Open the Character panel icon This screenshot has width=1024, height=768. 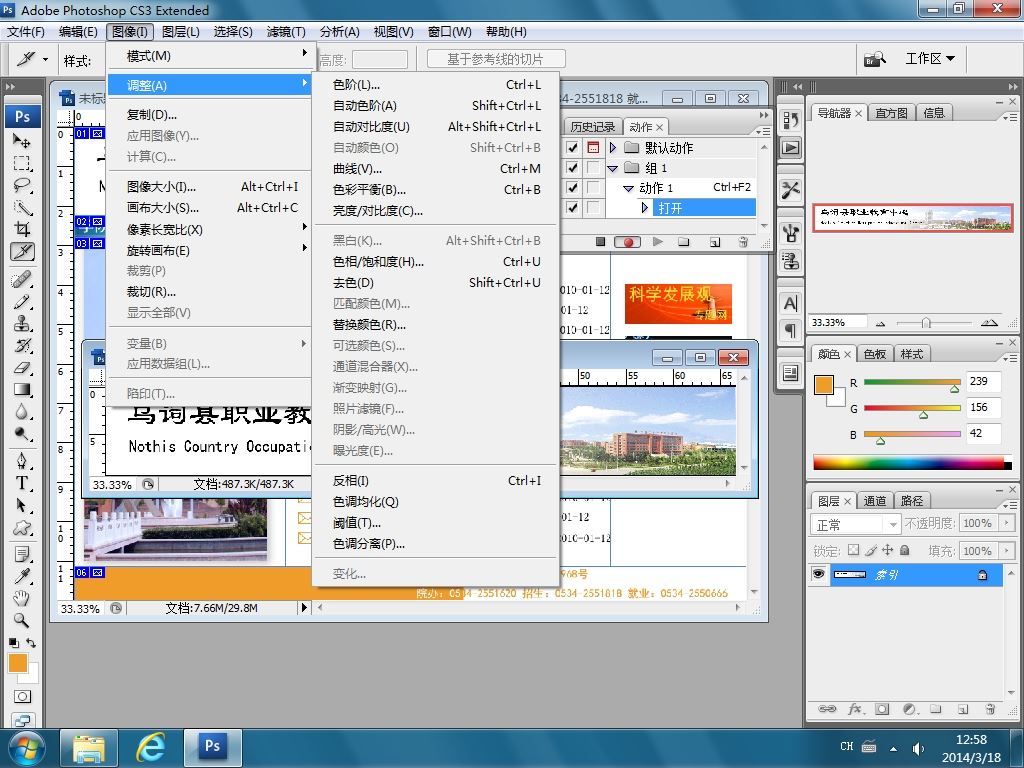coord(790,304)
